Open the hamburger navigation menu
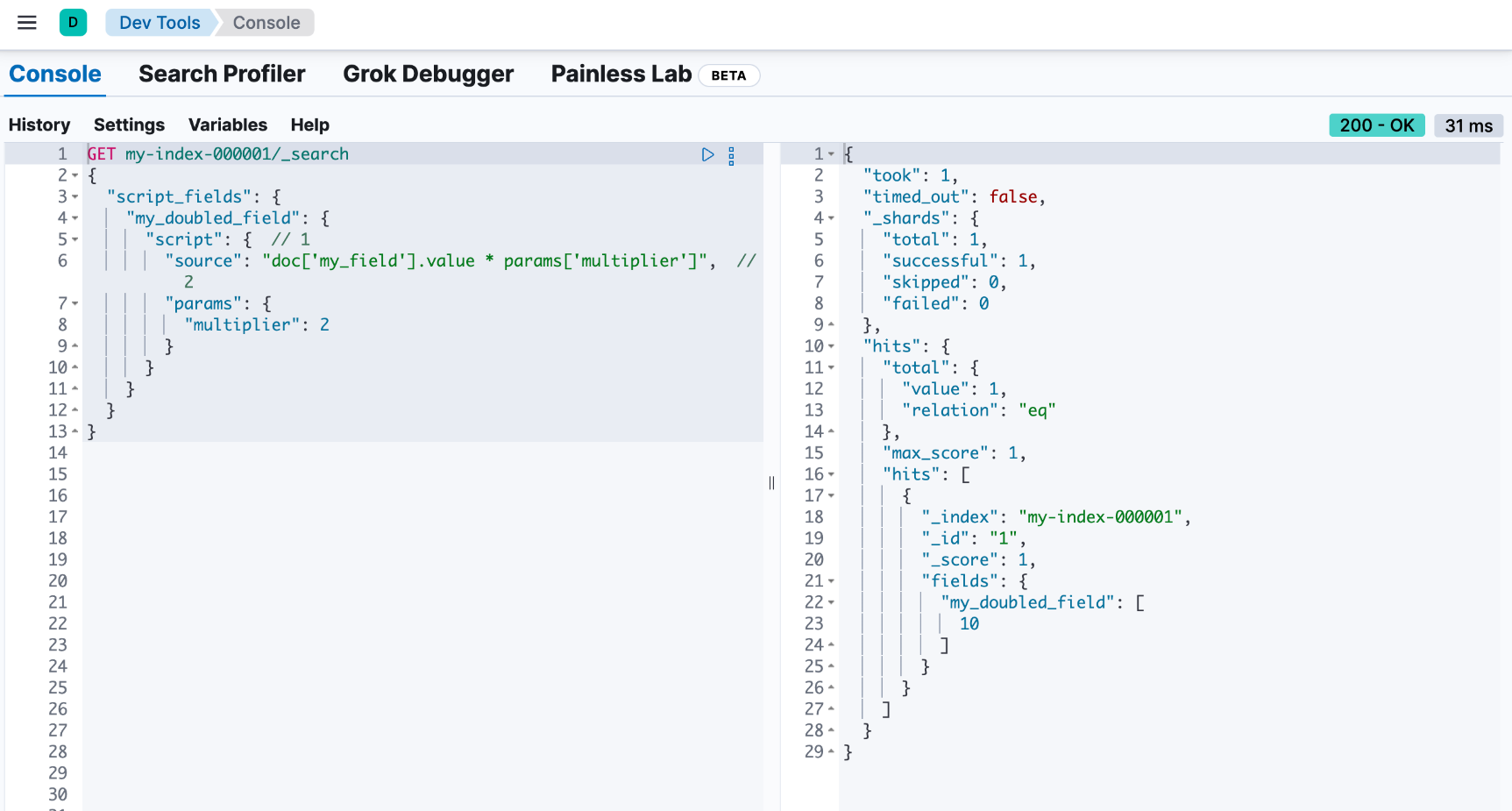 click(x=27, y=23)
